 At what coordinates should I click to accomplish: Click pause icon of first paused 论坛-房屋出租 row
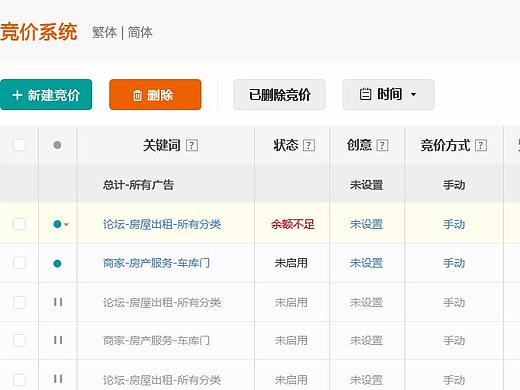click(58, 302)
